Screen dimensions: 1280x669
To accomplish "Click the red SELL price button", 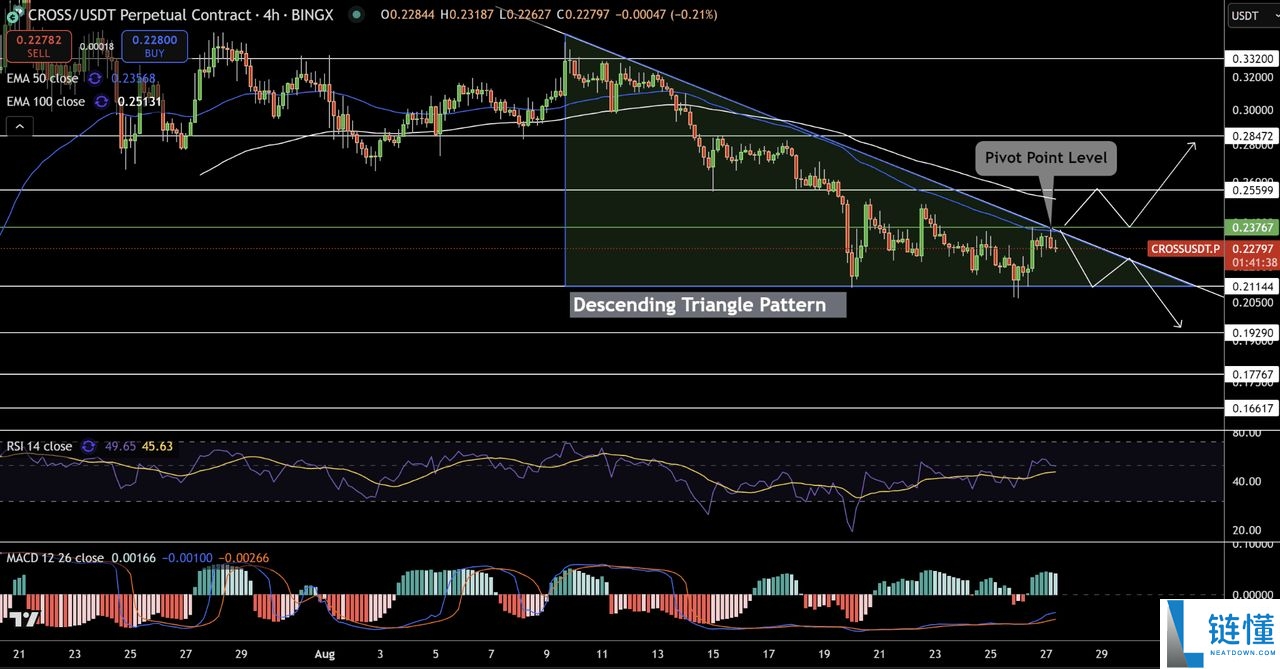I will point(36,46).
